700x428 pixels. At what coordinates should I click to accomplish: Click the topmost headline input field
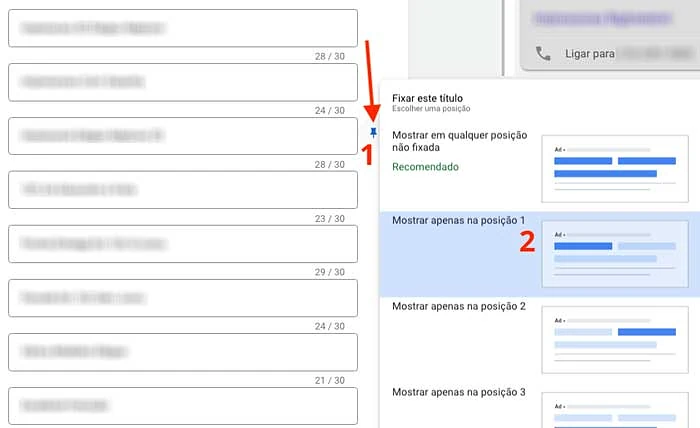pos(183,28)
